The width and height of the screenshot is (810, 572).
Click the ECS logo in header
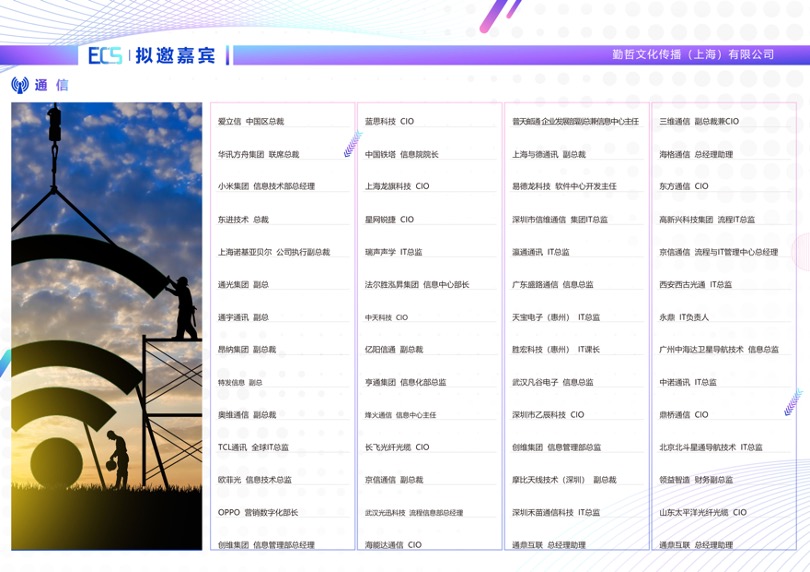point(105,55)
